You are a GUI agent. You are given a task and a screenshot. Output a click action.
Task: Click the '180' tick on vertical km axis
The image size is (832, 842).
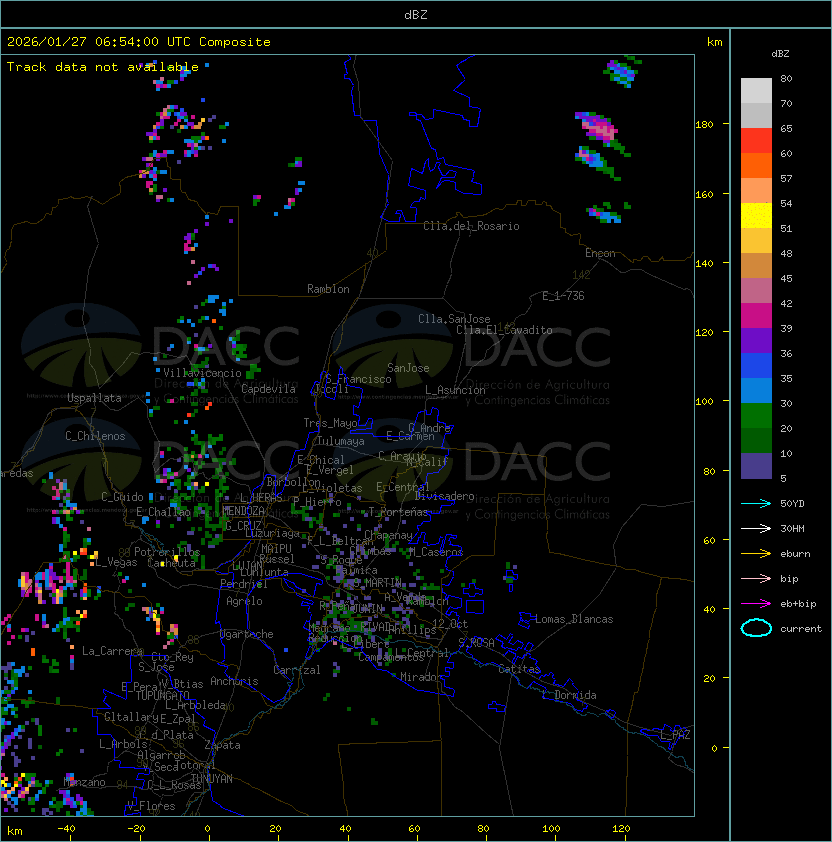click(x=704, y=125)
